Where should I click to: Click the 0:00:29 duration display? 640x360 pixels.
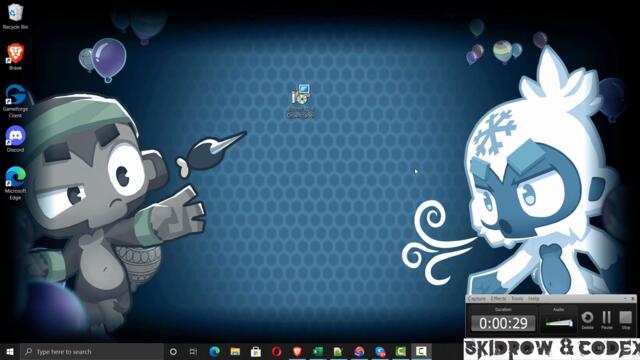503,323
